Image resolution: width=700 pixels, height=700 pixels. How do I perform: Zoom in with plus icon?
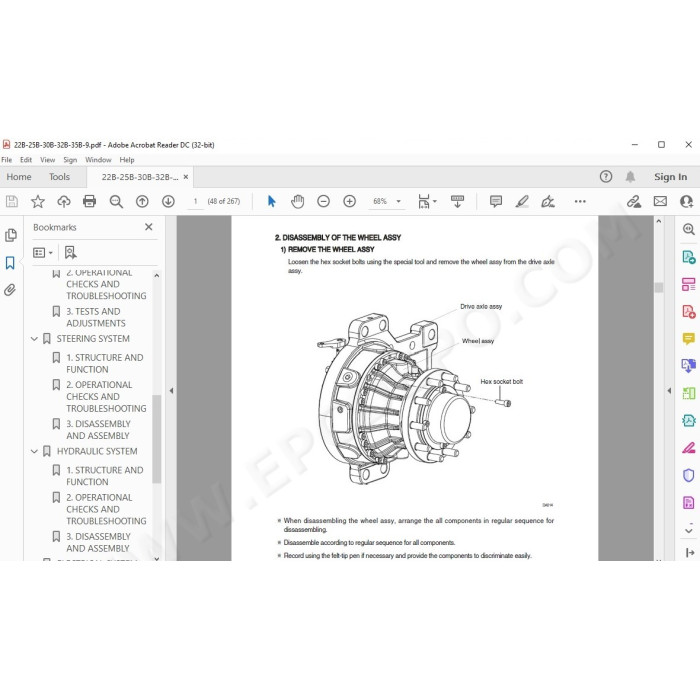[x=349, y=201]
